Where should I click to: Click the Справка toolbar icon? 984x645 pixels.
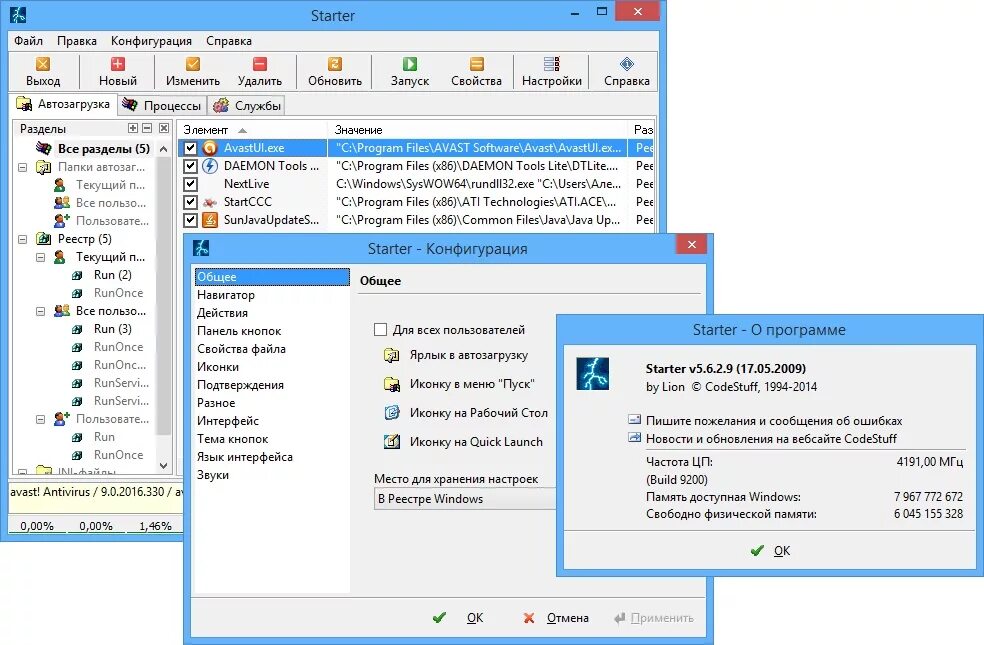(626, 64)
